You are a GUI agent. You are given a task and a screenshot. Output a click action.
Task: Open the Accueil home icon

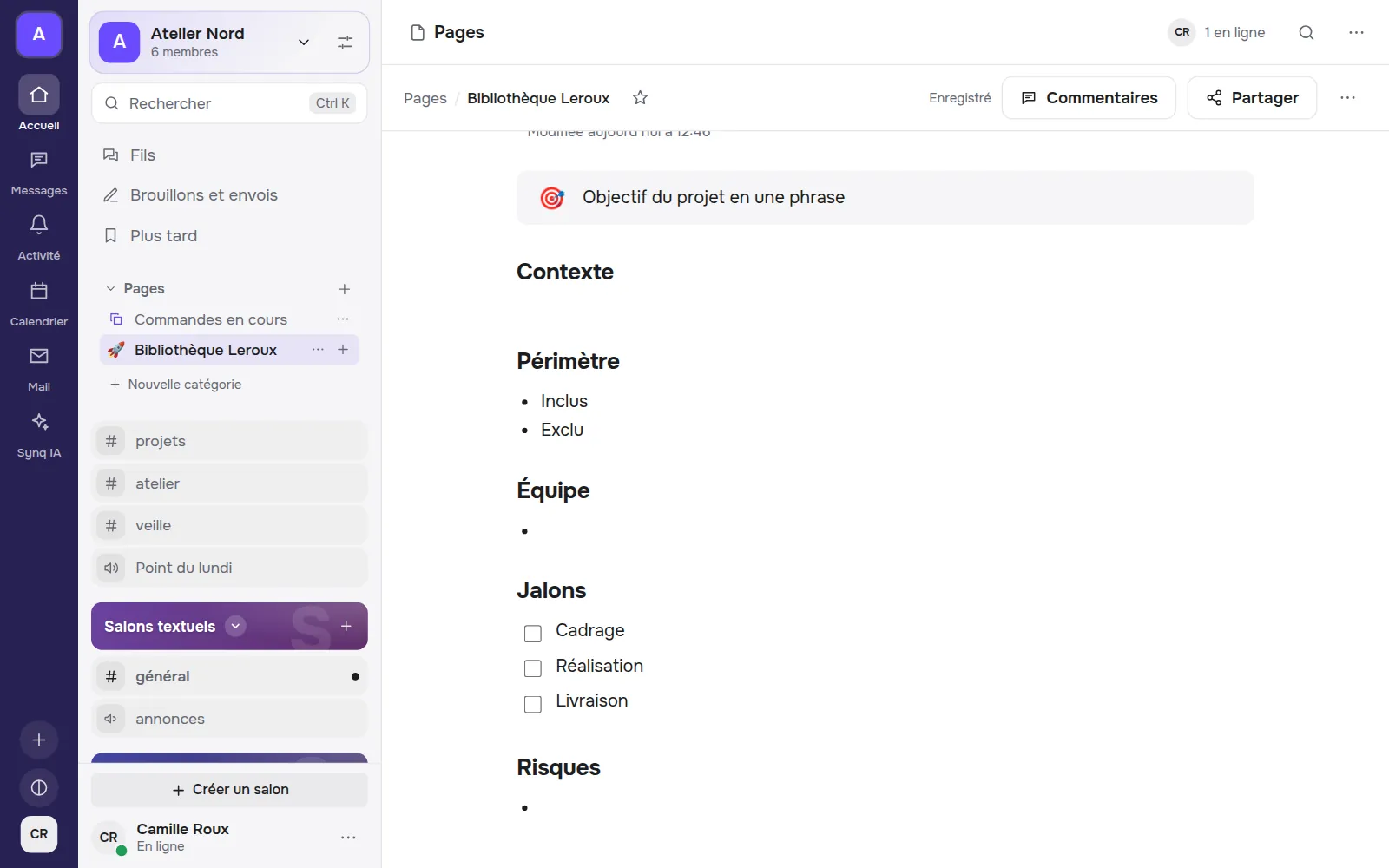[39, 95]
